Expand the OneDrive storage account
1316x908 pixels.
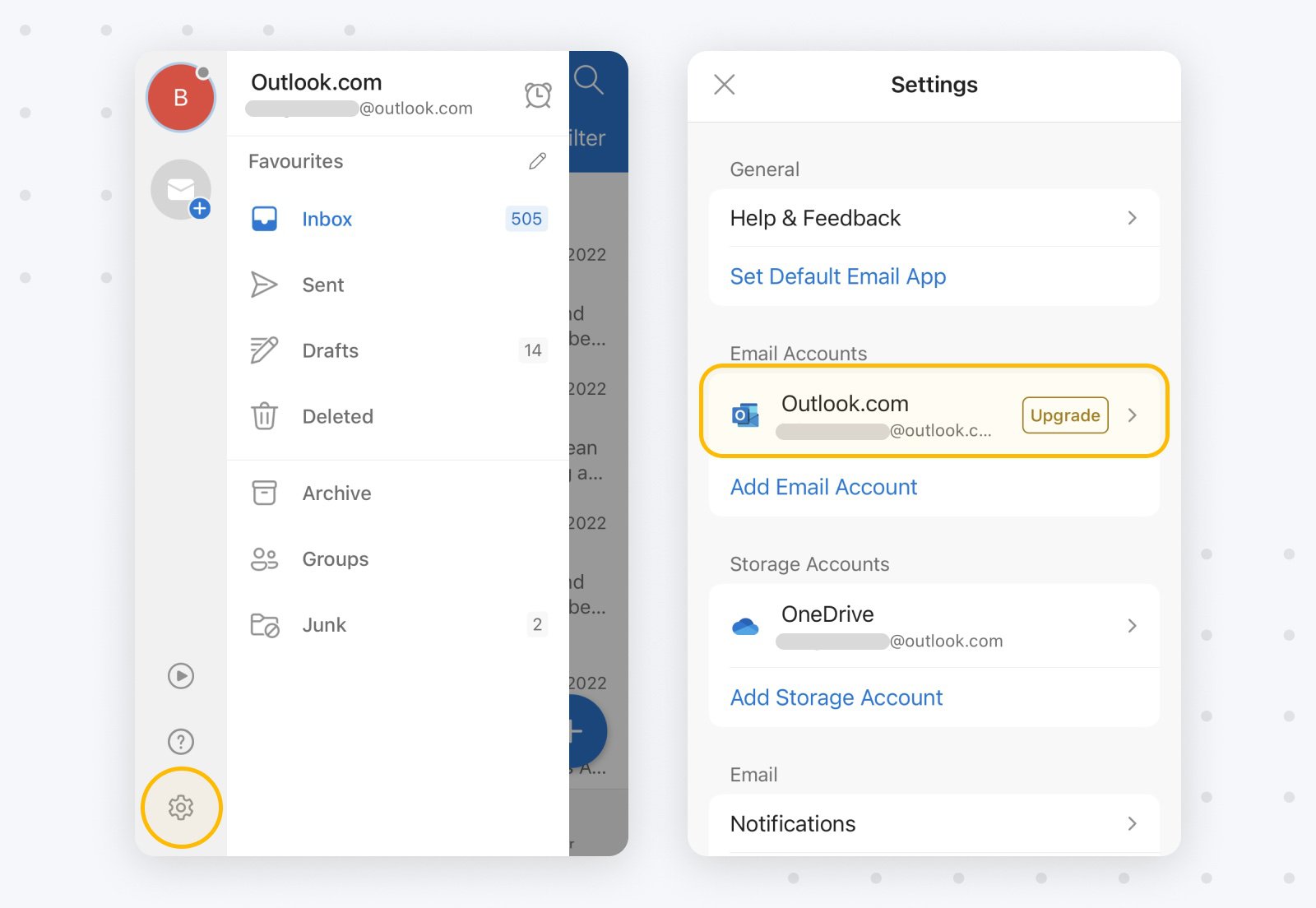[x=1133, y=626]
